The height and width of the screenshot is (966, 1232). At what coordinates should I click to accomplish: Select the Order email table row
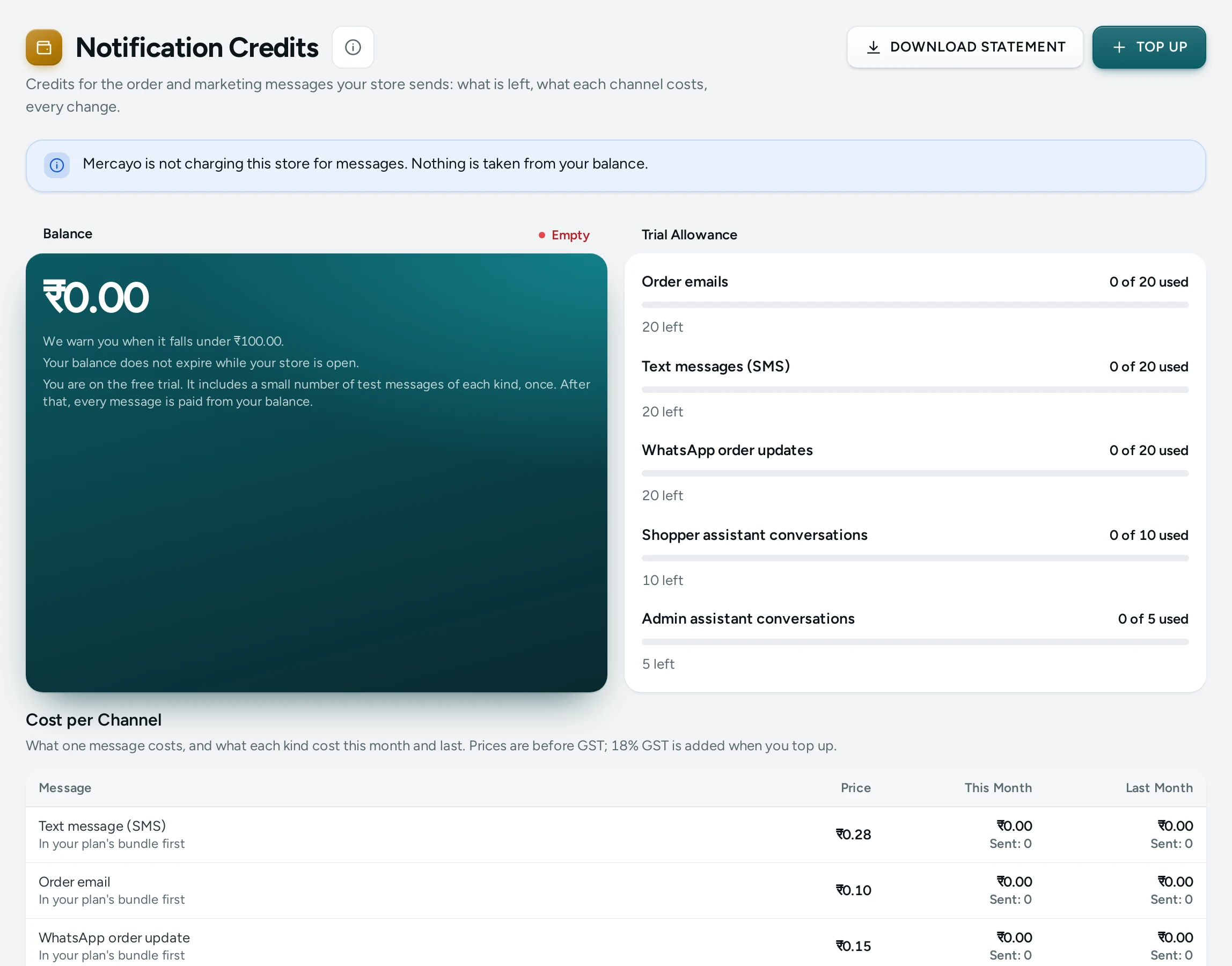615,891
